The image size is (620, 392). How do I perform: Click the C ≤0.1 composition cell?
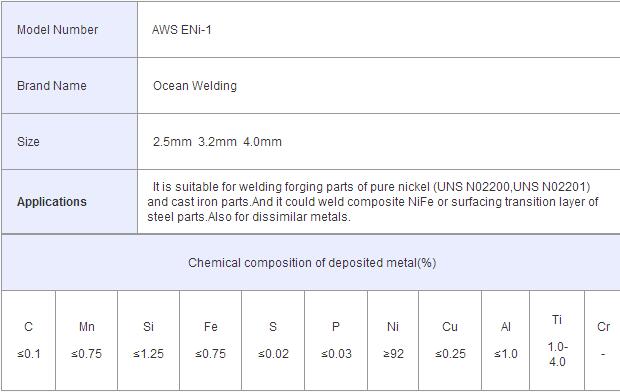28,341
